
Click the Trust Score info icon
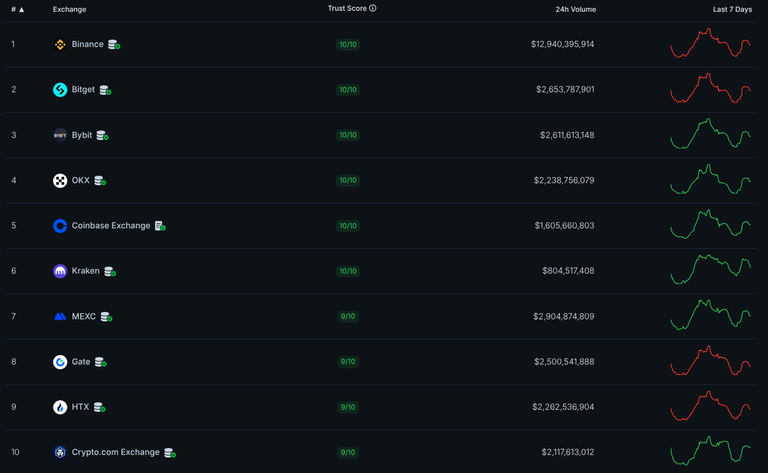[x=373, y=8]
